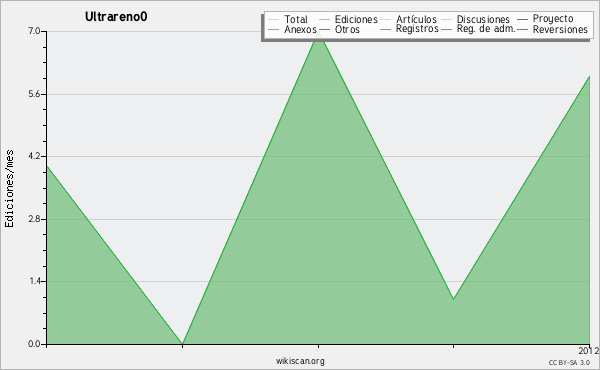Screen dimensions: 600x370
Task: Click the 4.2 y-axis value
Action: [34, 156]
